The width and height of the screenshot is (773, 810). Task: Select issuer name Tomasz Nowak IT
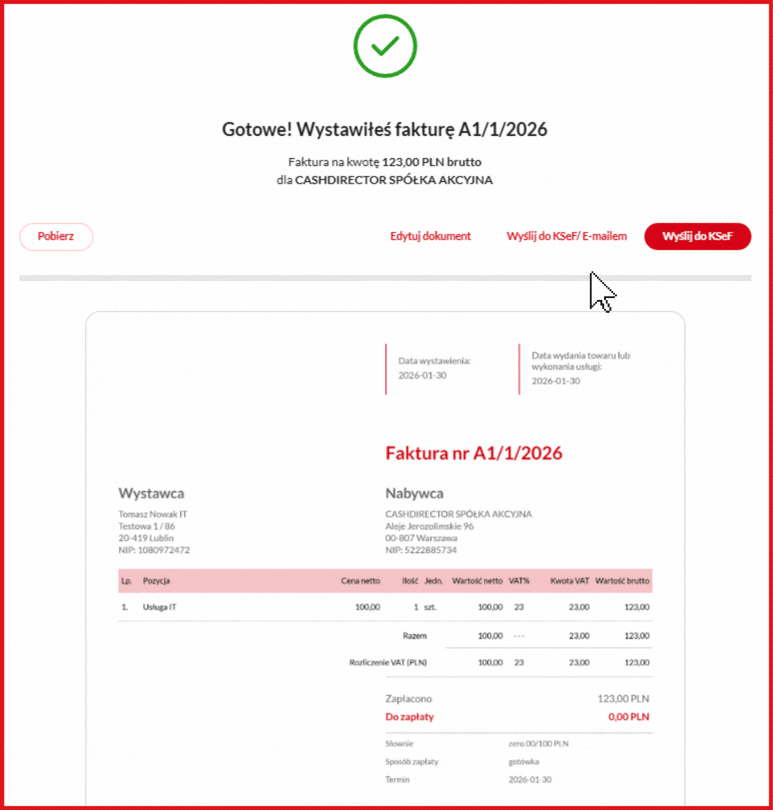click(x=153, y=514)
